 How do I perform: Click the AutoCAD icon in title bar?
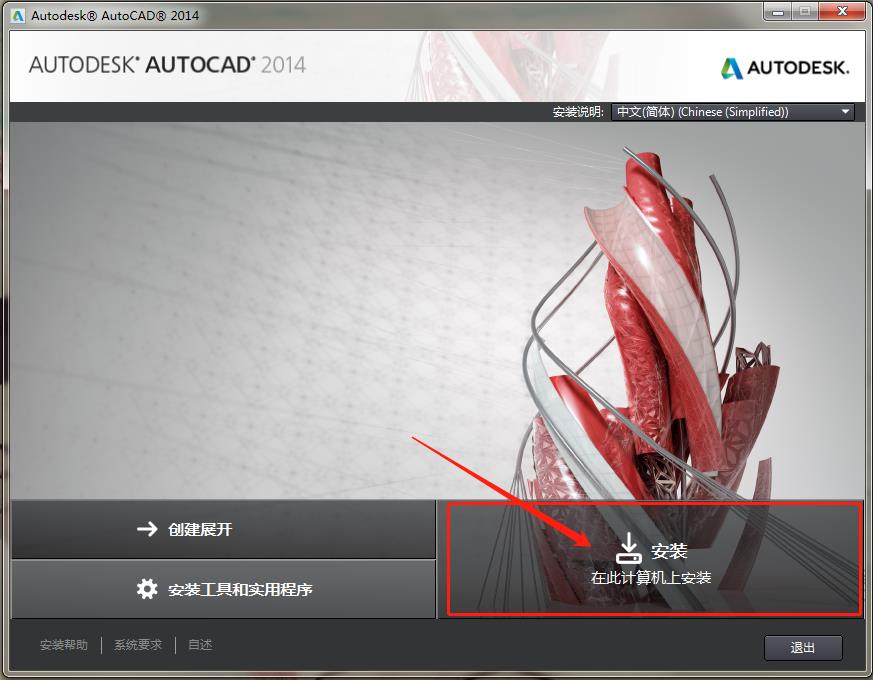tap(18, 15)
